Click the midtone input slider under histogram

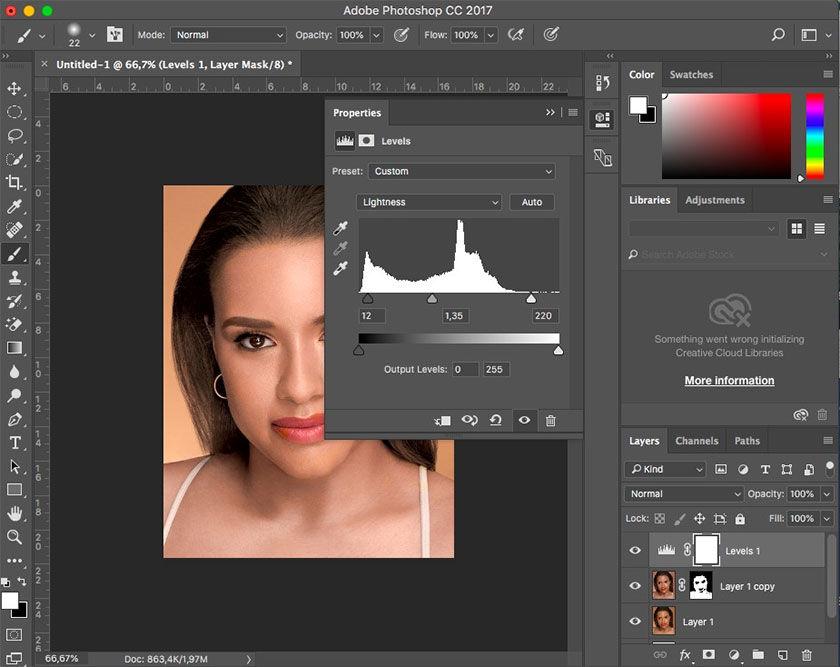[432, 298]
